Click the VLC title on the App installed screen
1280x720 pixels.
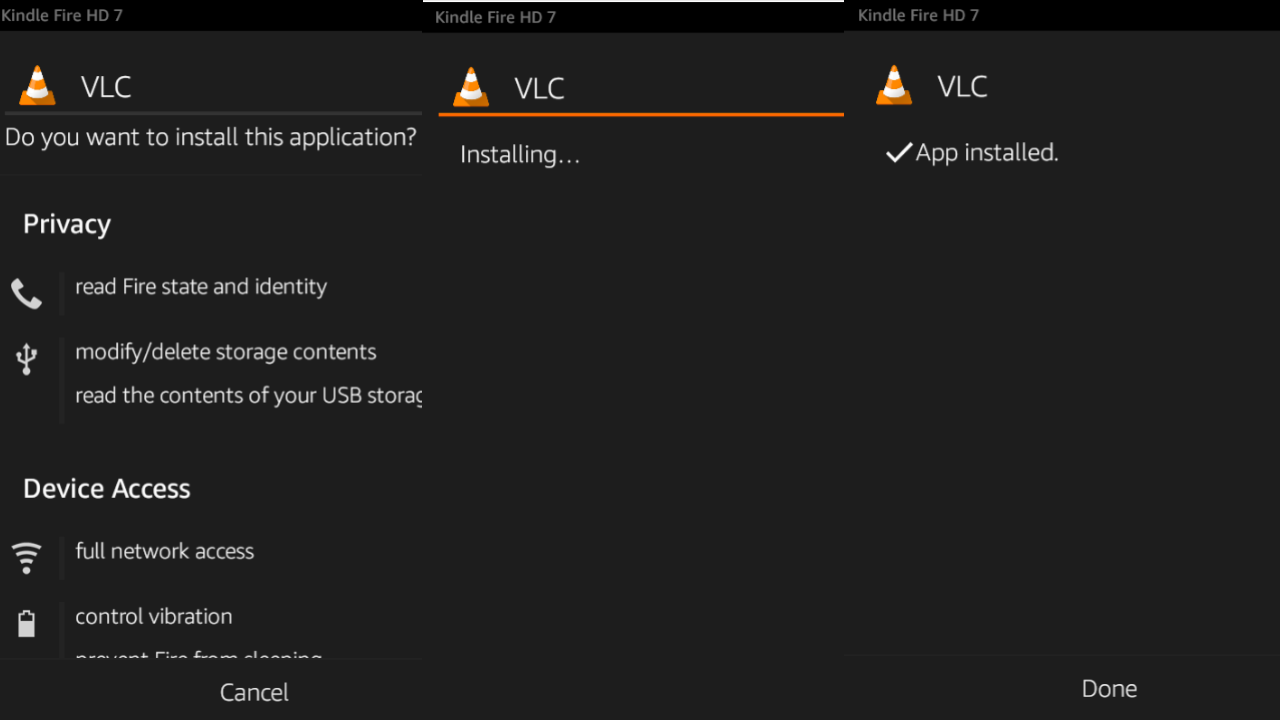962,86
